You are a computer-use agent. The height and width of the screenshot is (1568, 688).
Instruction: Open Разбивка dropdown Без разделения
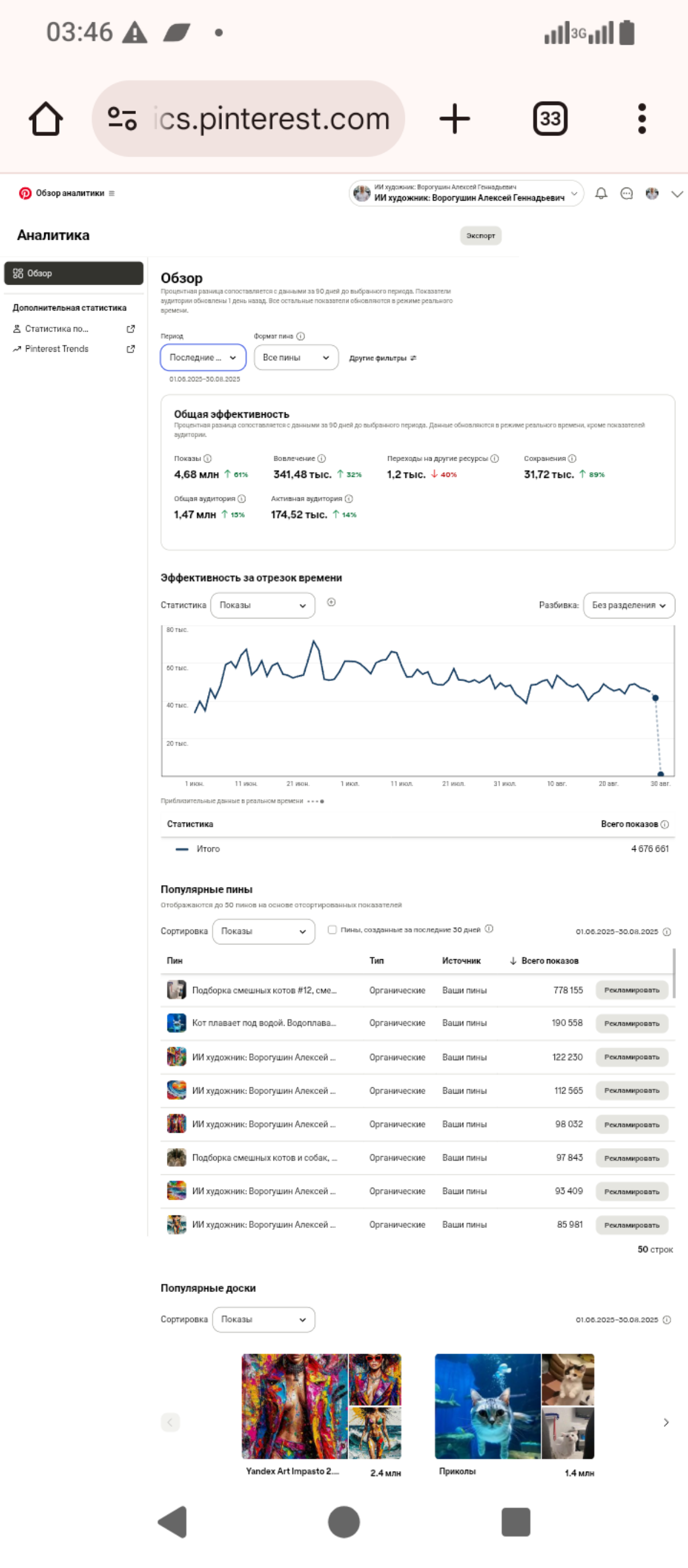(629, 605)
